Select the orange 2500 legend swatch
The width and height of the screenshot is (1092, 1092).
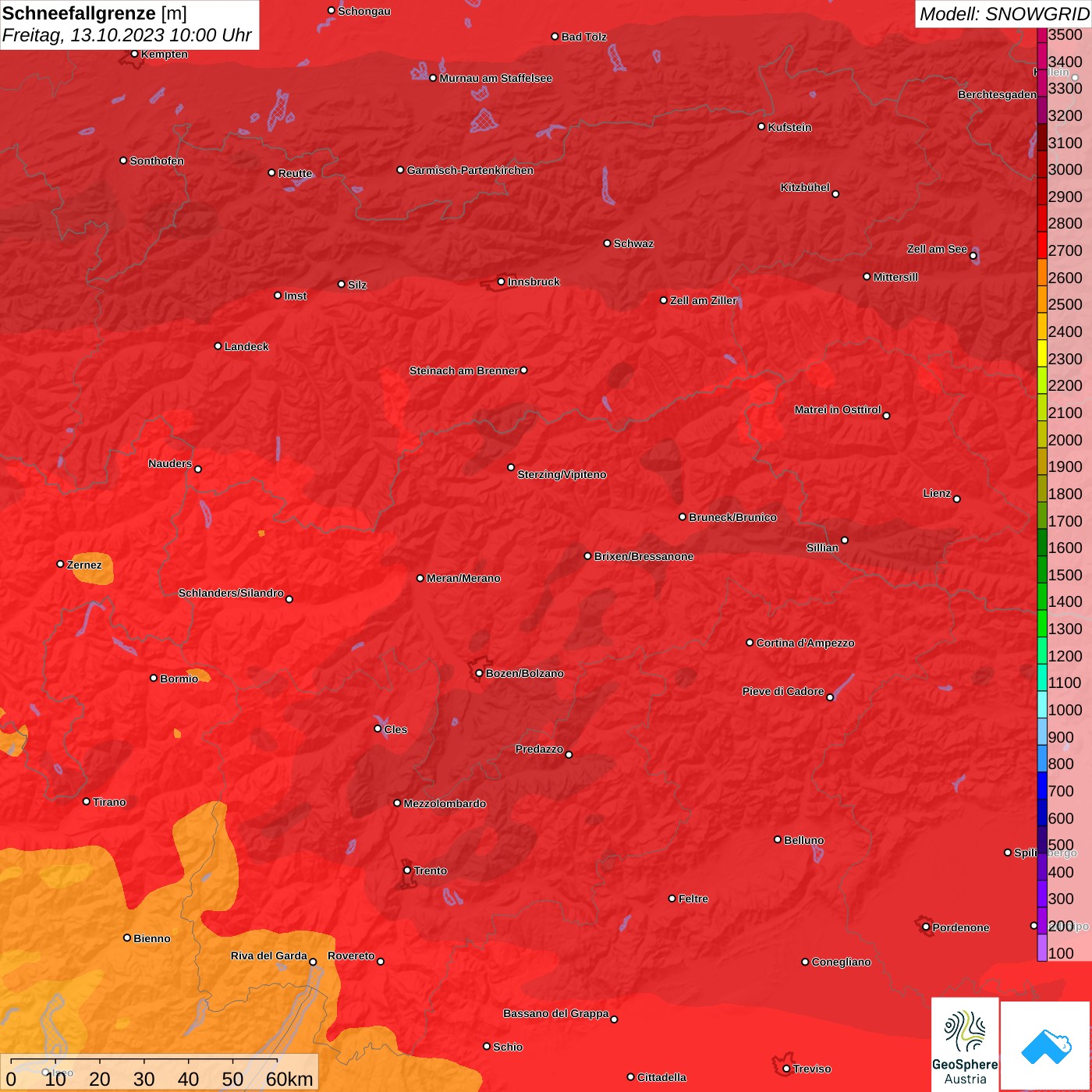[1042, 299]
